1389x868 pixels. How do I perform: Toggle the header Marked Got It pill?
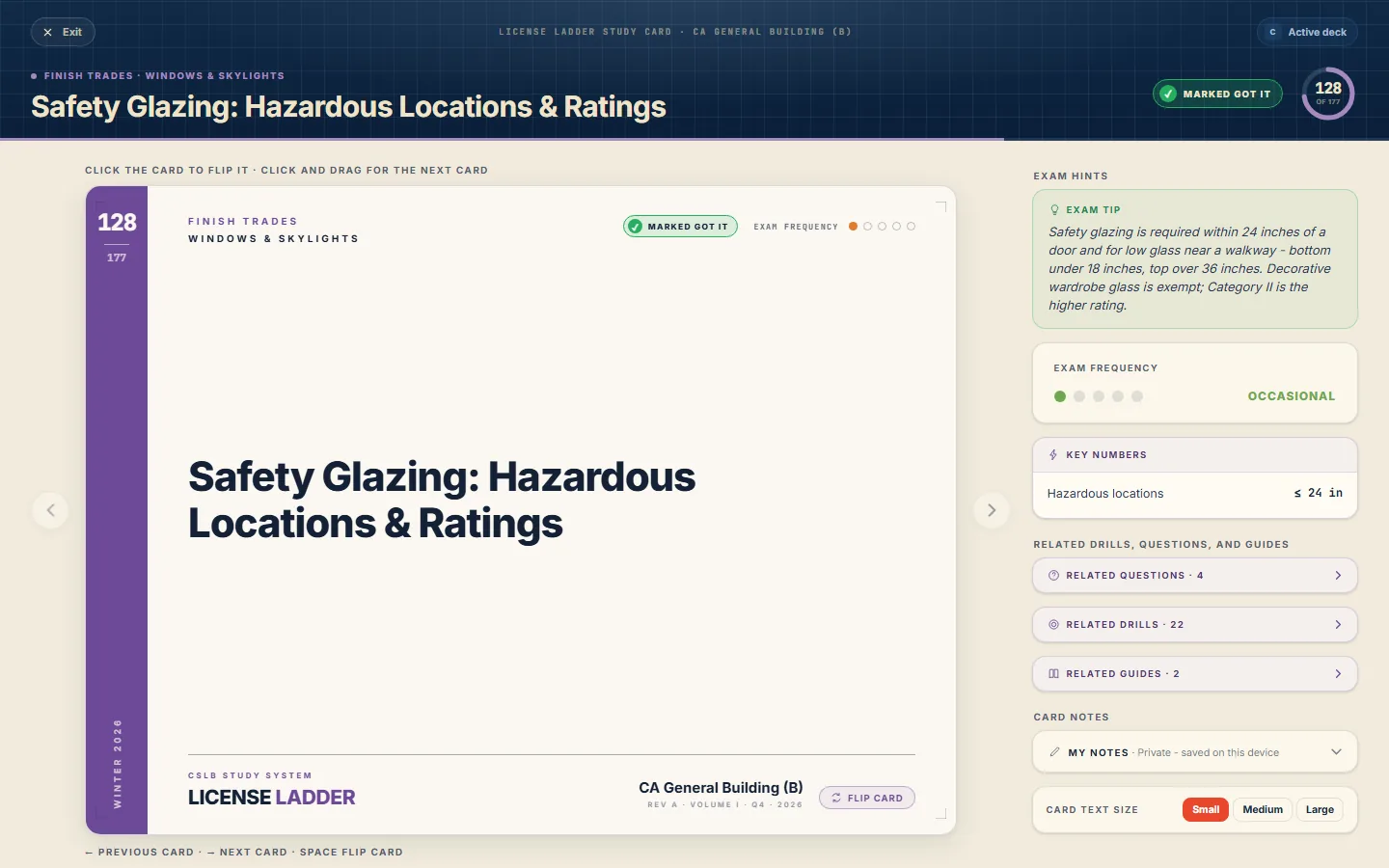(x=1217, y=94)
